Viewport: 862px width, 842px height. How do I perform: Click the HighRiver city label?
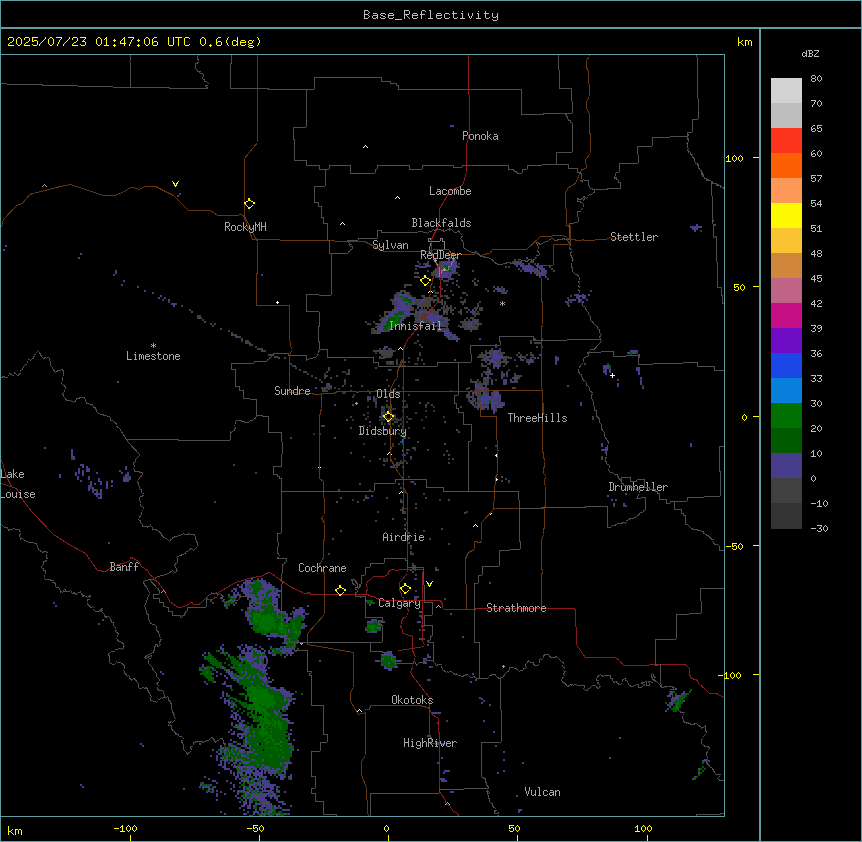click(430, 743)
